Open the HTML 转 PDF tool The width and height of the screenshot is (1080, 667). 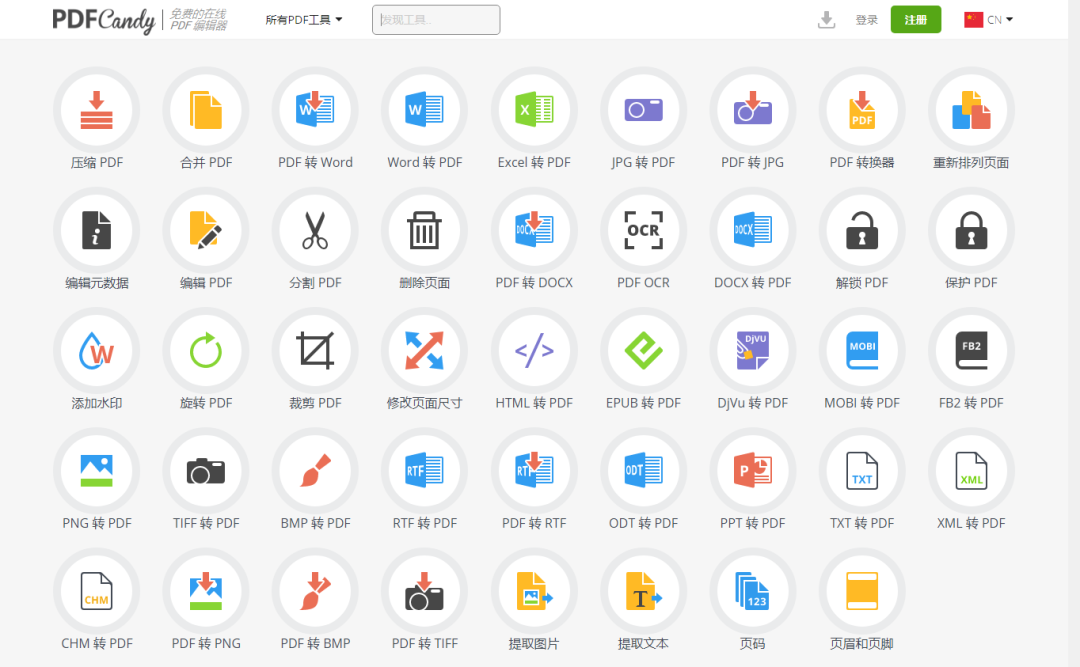coord(534,351)
